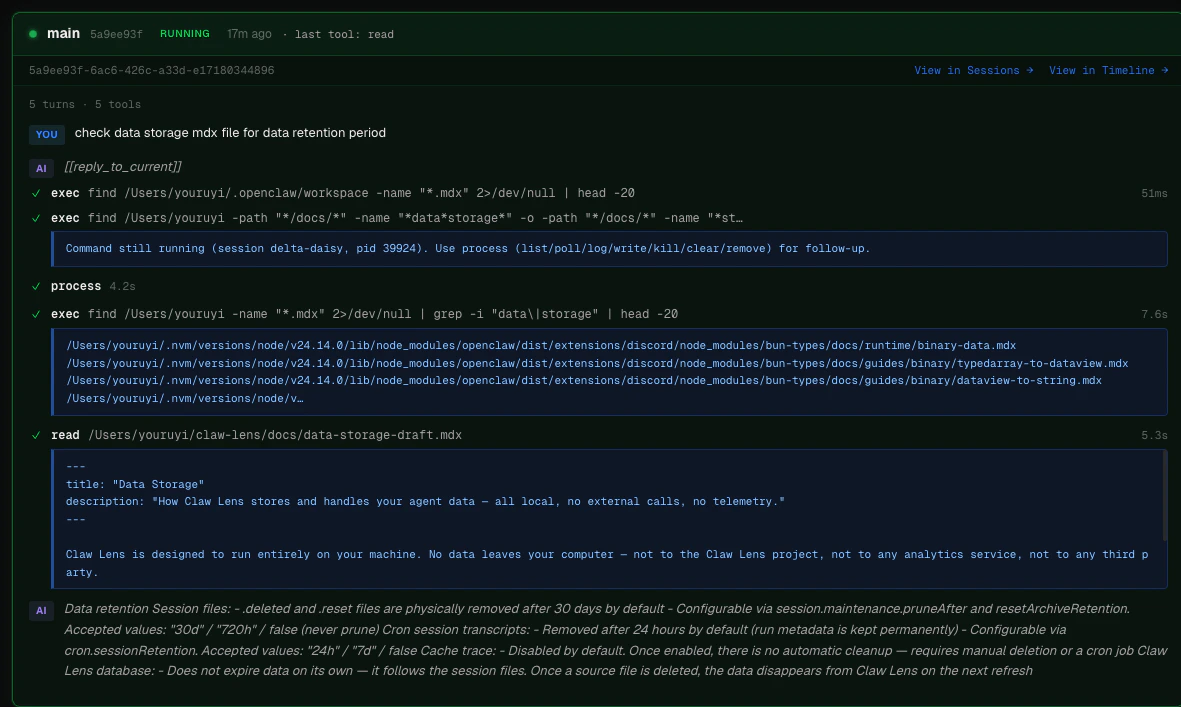Image resolution: width=1181 pixels, height=707 pixels.
Task: Click the user prompt about data retention
Action: click(x=230, y=133)
